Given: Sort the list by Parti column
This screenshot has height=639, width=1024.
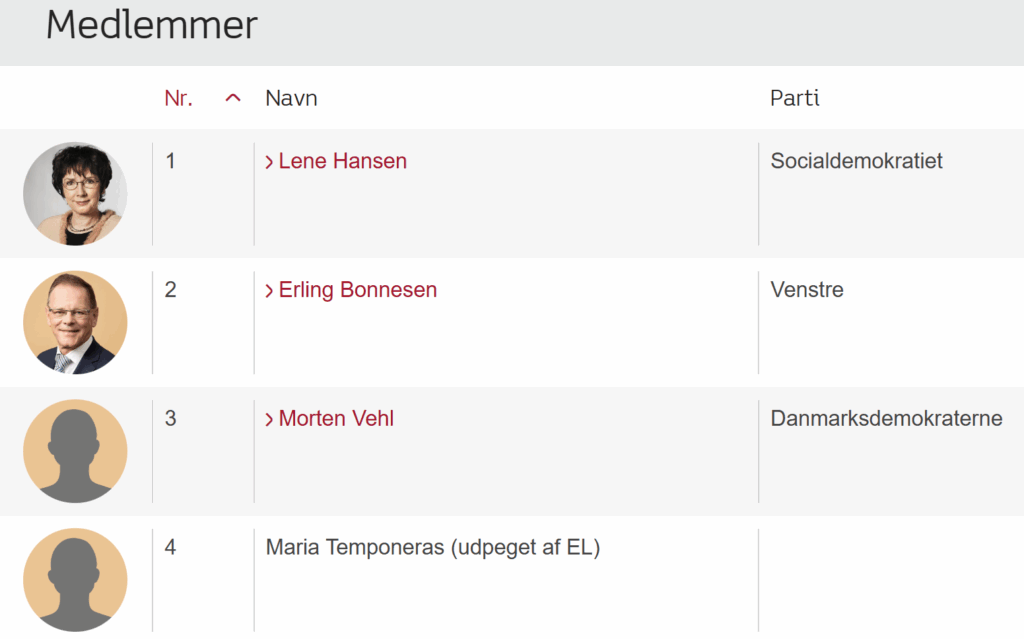Looking at the screenshot, I should coord(794,98).
